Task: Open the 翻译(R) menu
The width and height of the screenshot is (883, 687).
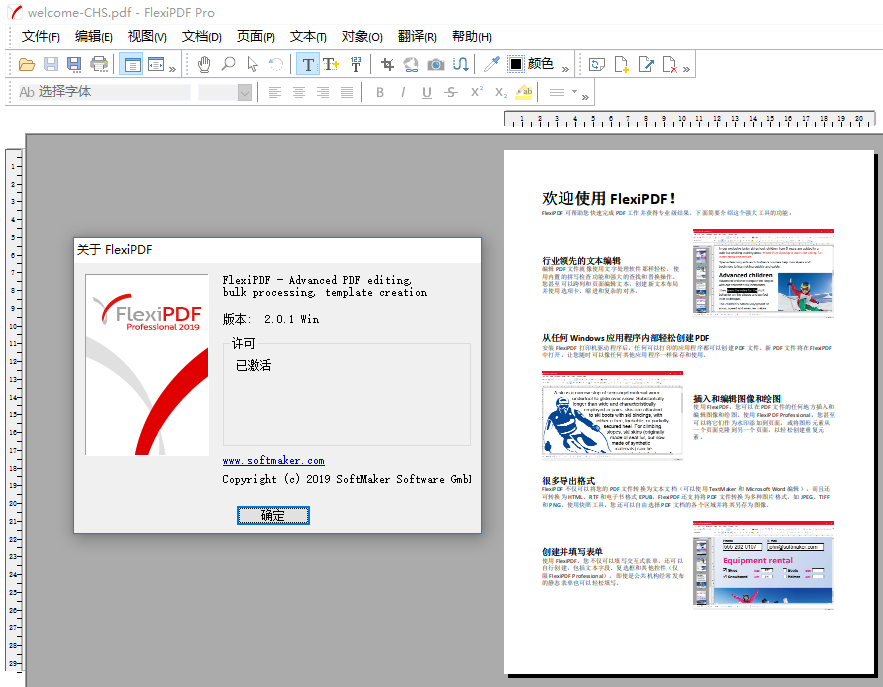Action: [x=417, y=37]
